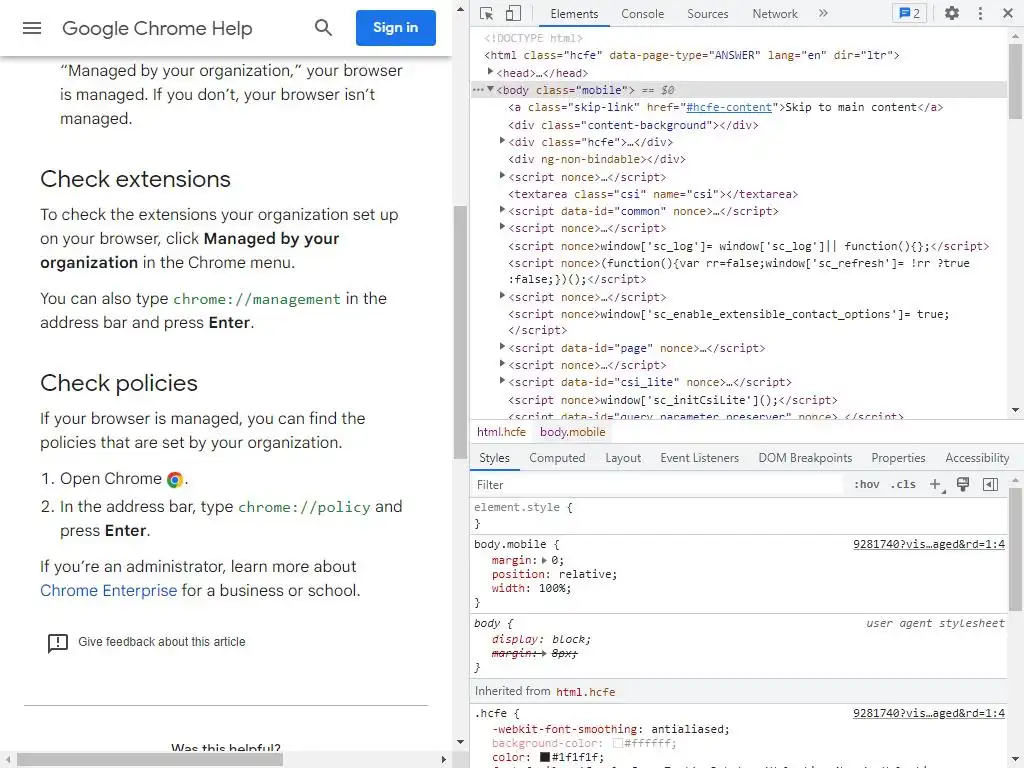
Task: Expand the script data-id common node
Action: 502,210
